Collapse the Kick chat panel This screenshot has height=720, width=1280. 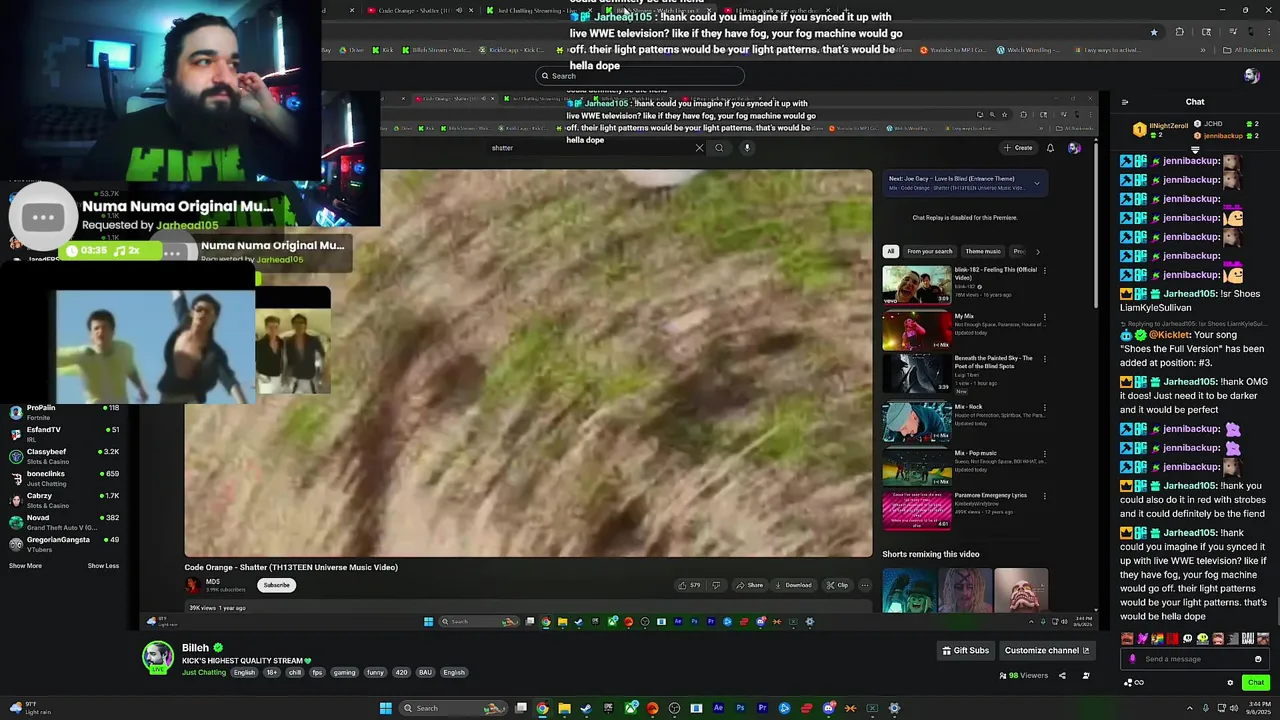pyautogui.click(x=1125, y=102)
